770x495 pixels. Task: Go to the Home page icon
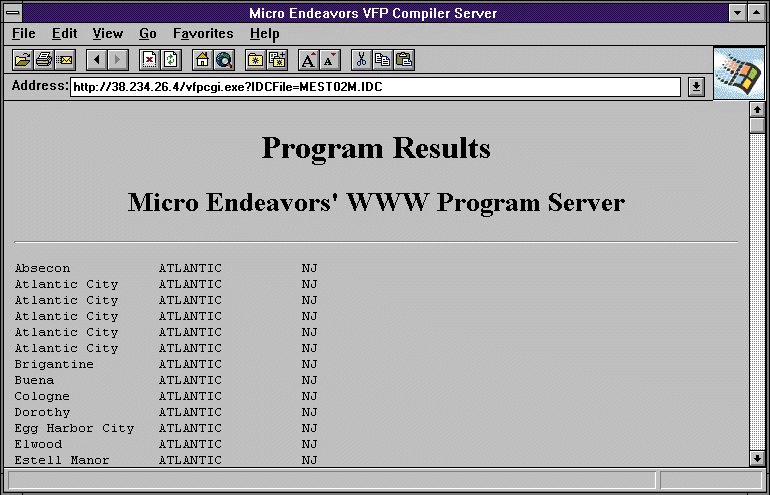click(203, 60)
